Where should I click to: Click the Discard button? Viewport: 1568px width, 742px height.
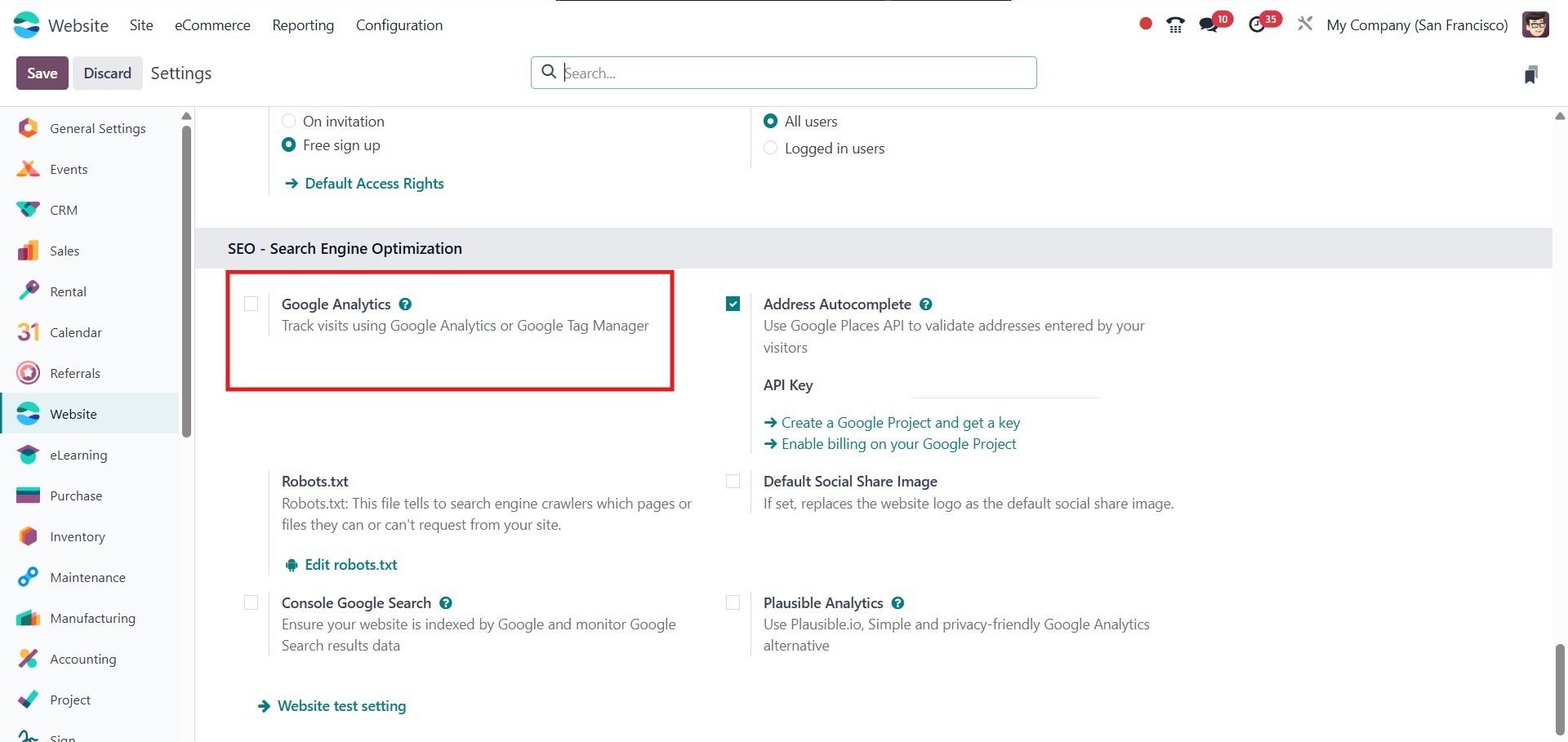tap(107, 73)
